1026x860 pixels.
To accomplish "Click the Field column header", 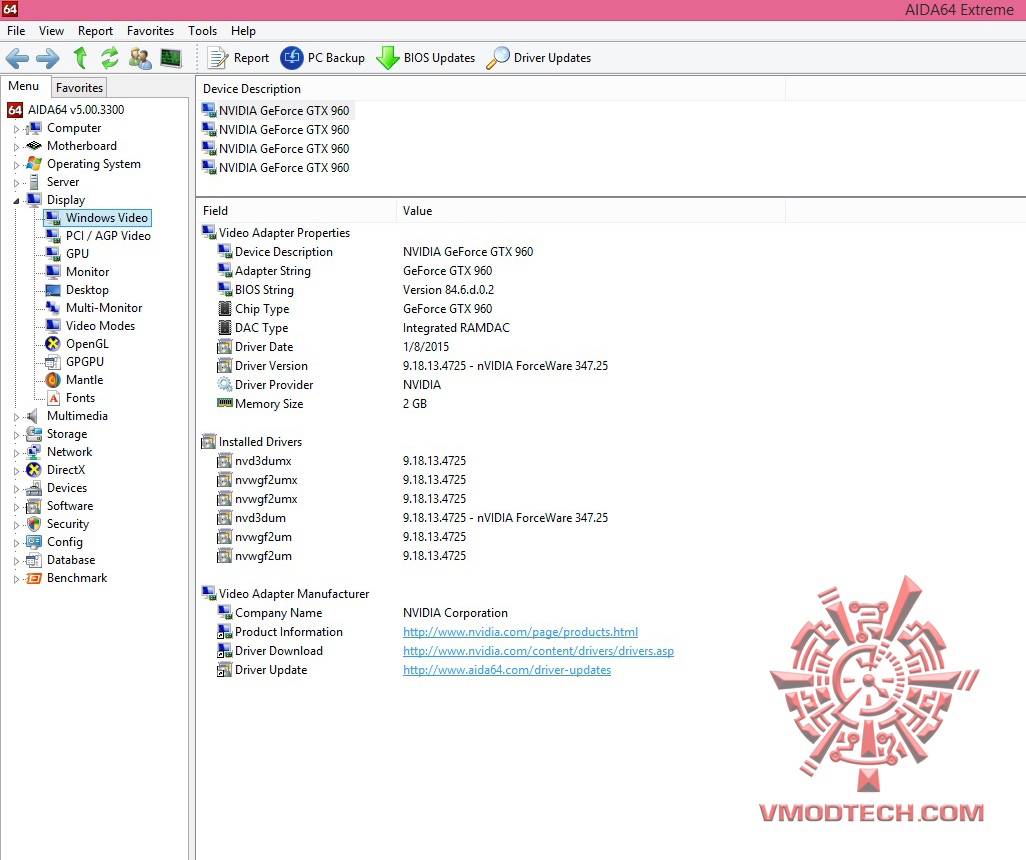I will click(296, 211).
